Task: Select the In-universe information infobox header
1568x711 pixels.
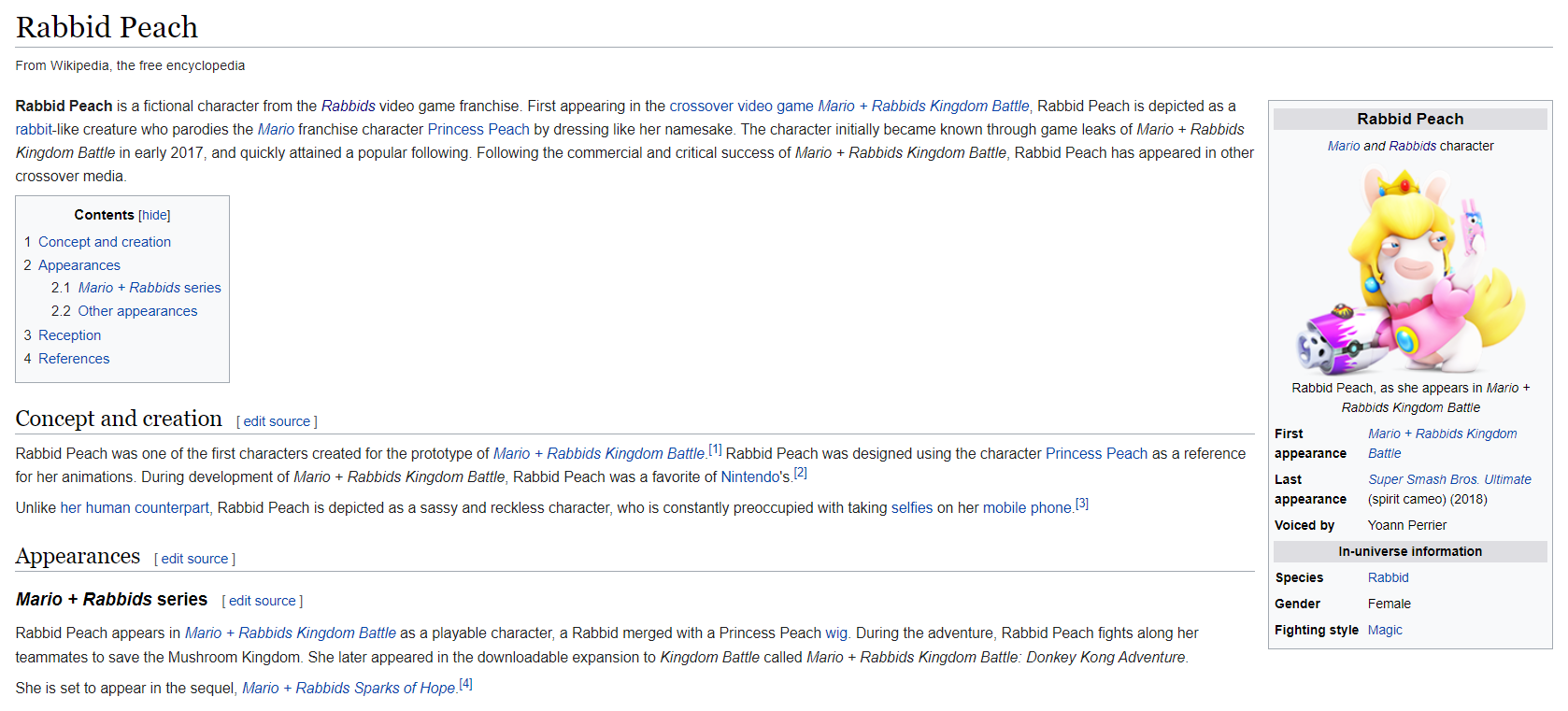Action: point(1410,551)
